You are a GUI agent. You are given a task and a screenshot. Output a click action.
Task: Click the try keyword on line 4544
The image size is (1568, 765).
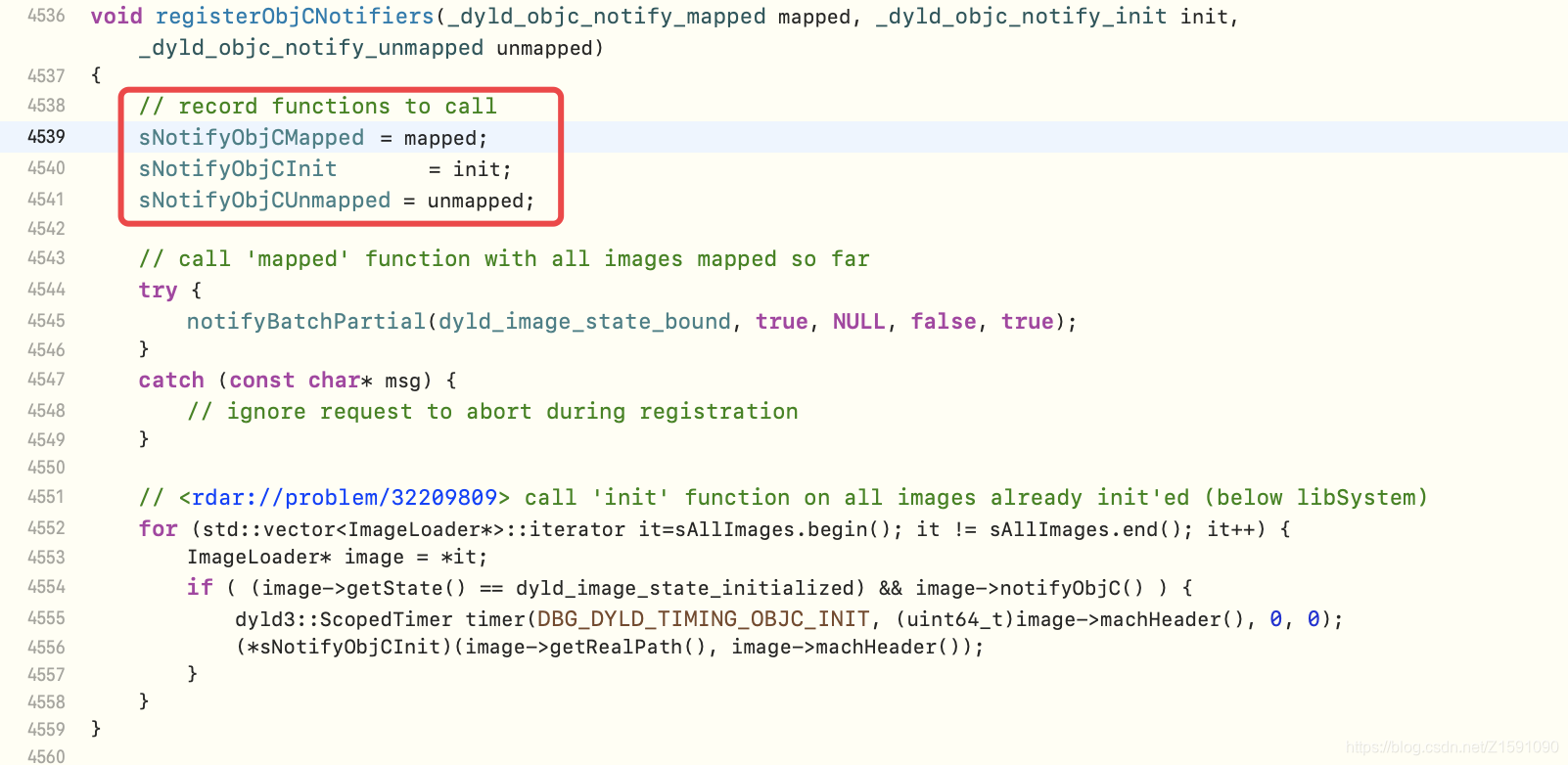click(158, 291)
